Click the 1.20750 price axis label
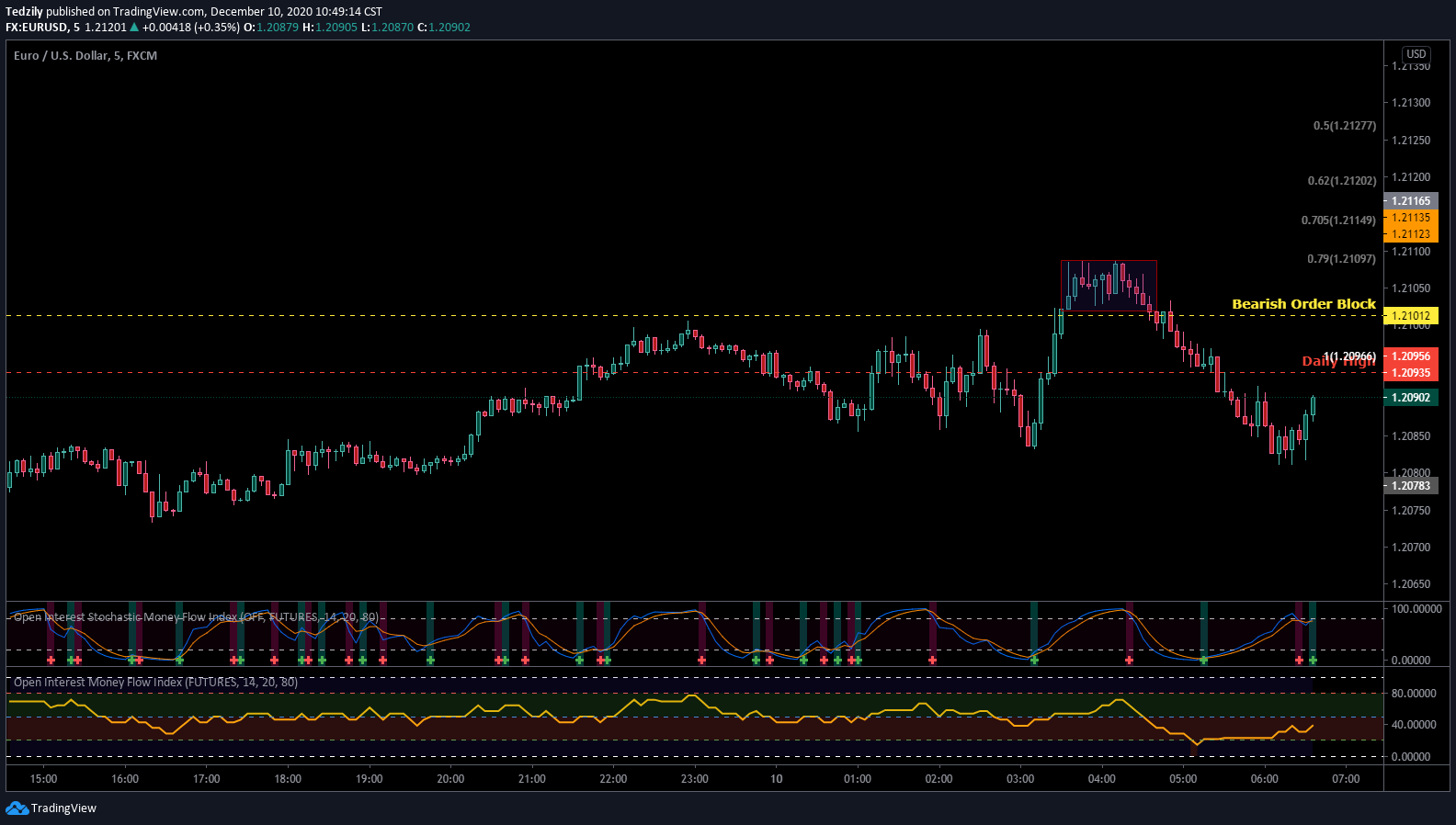 click(1411, 511)
